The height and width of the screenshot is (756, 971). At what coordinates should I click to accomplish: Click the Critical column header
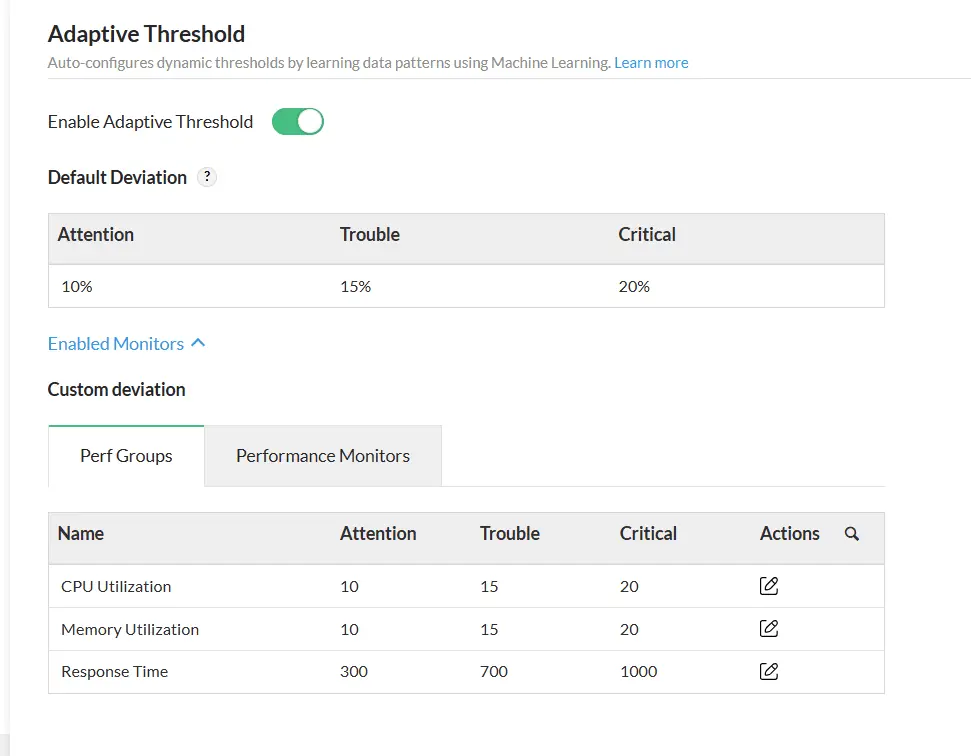coord(647,534)
